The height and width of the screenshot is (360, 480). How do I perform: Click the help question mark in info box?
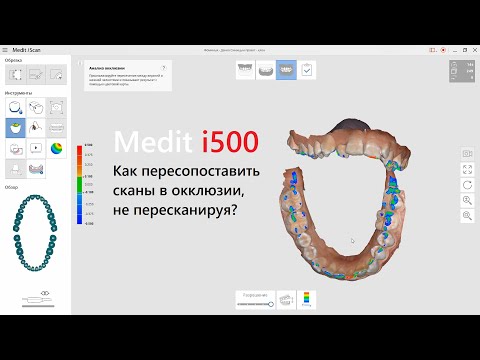(x=164, y=68)
